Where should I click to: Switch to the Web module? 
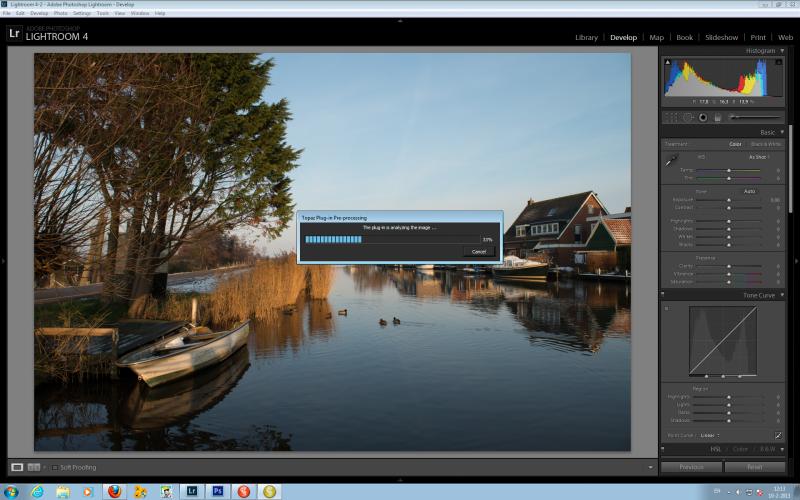pyautogui.click(x=785, y=37)
